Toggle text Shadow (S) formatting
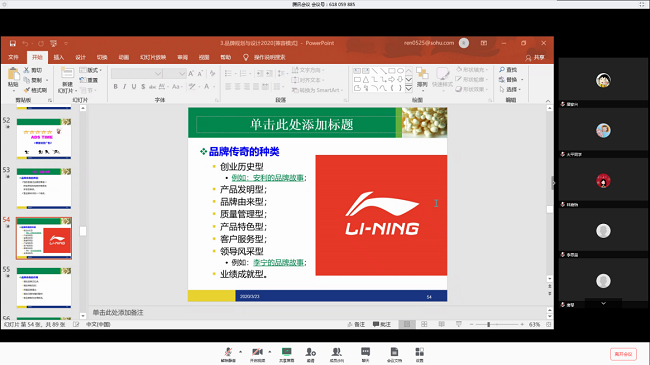 [x=143, y=87]
